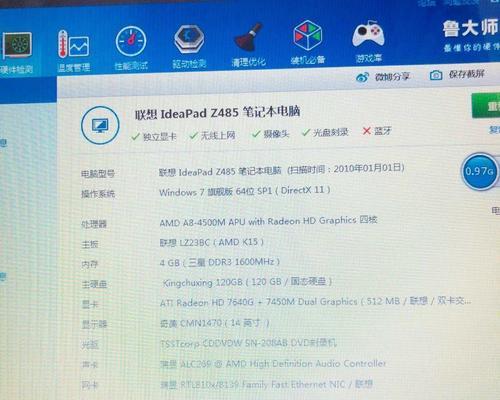Click RTL810x/8139 Family Fast Ethernet value
This screenshot has width=500, height=400.
[266, 385]
